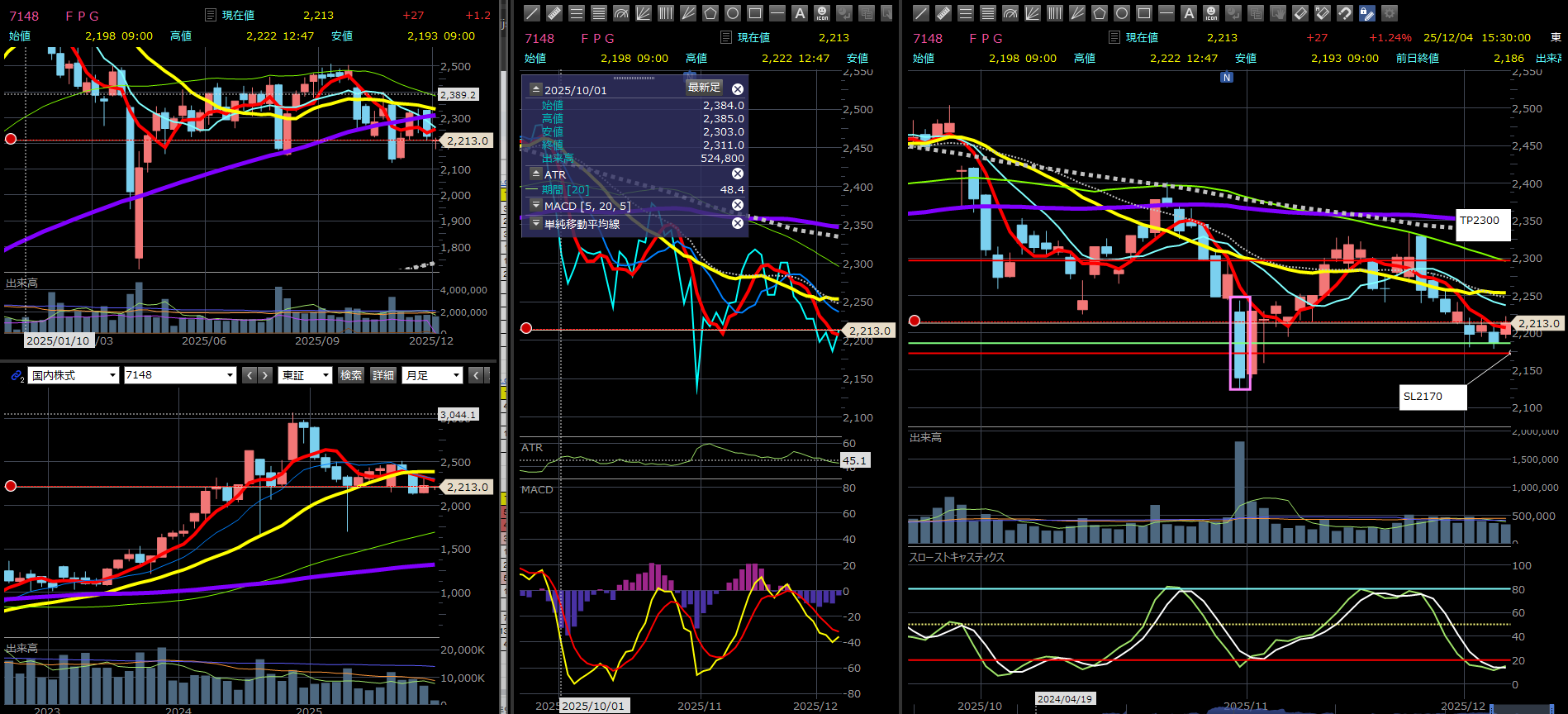Collapse the MACD [5, 20, 5] section

click(535, 206)
